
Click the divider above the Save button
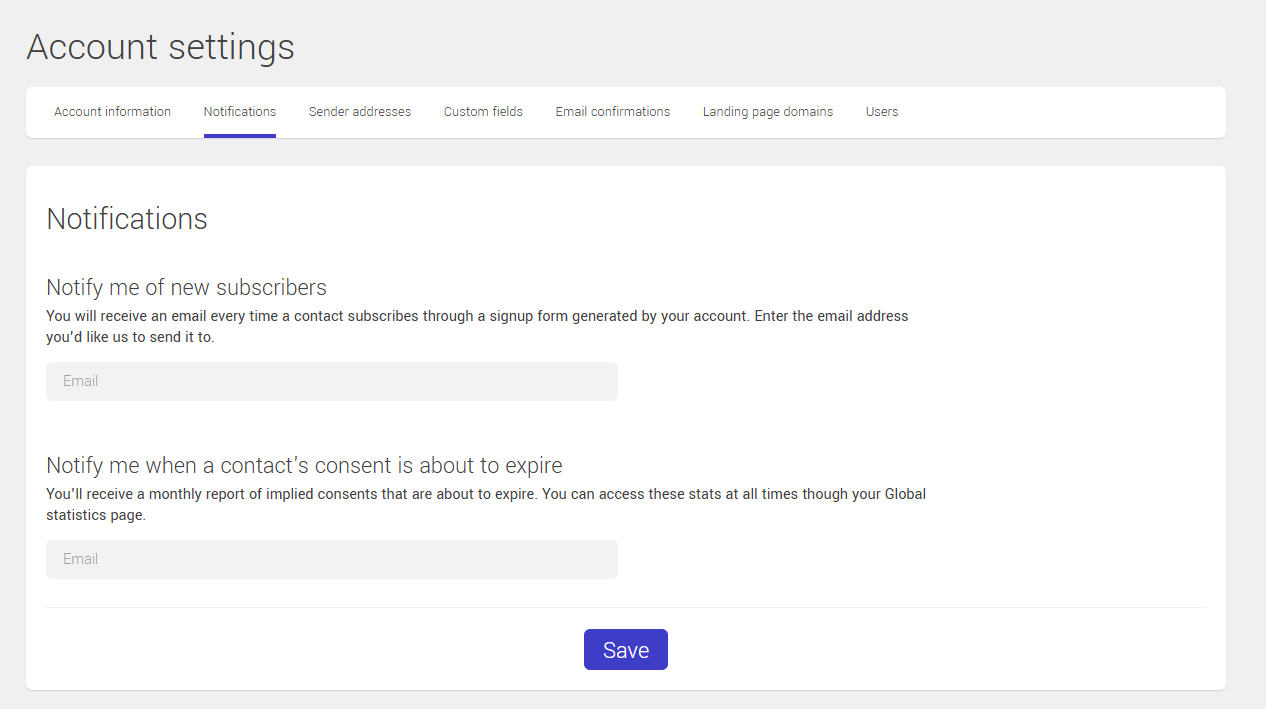625,606
